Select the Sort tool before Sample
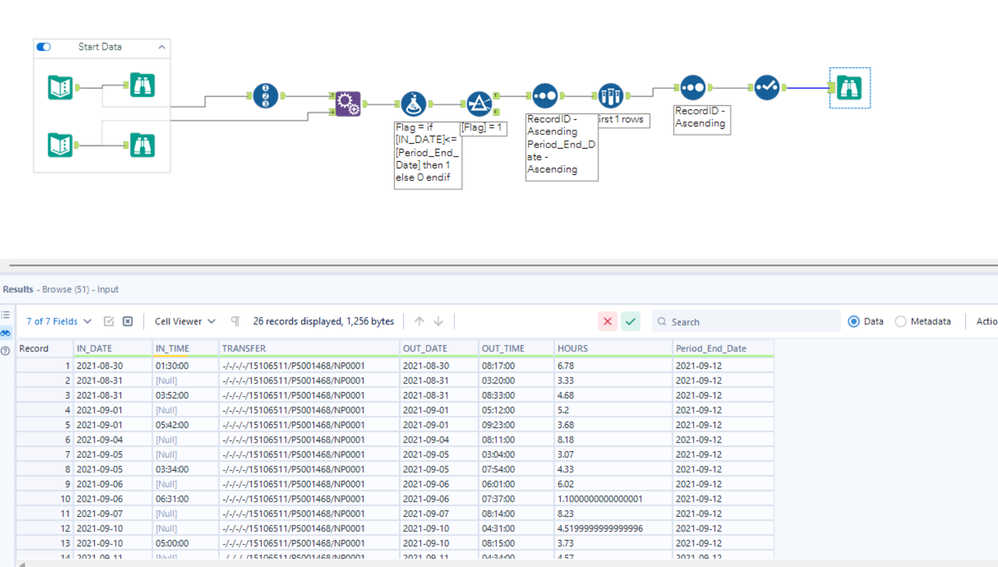 click(545, 95)
